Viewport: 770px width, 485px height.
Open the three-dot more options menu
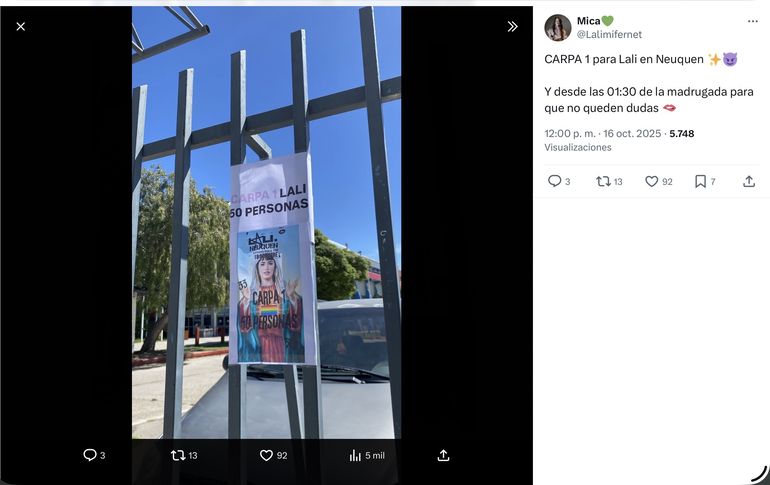752,21
